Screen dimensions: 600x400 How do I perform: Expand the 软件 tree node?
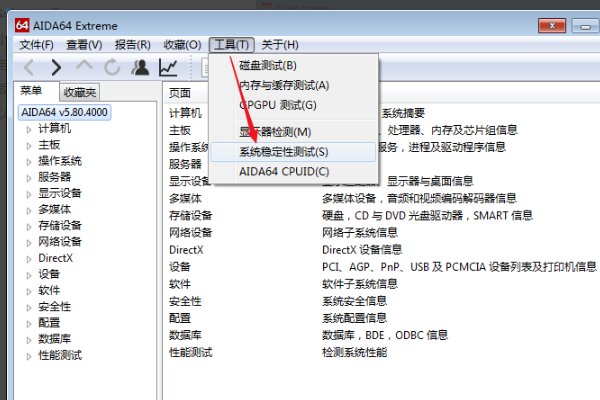[29, 291]
